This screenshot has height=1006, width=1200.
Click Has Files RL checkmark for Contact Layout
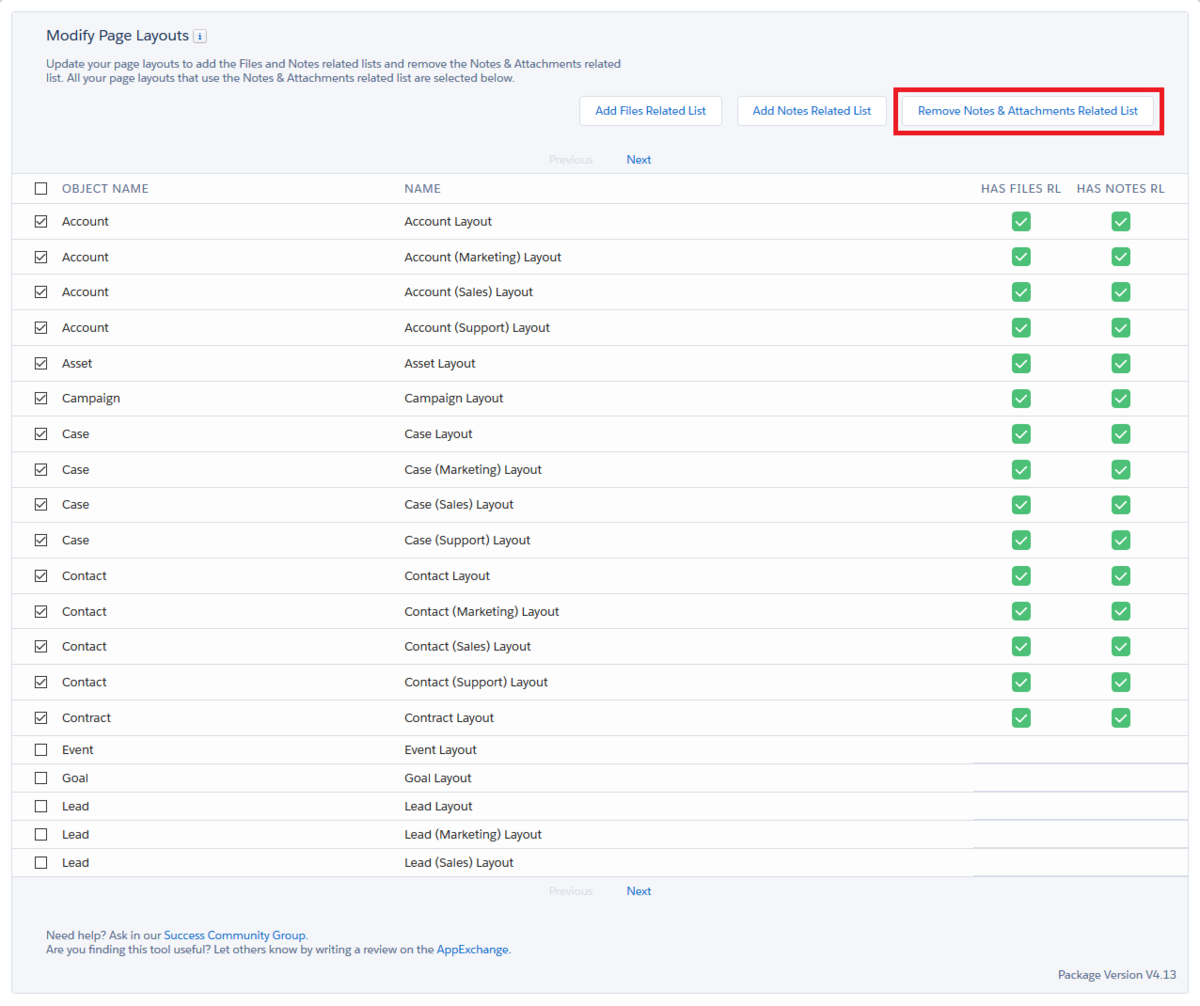tap(1021, 576)
